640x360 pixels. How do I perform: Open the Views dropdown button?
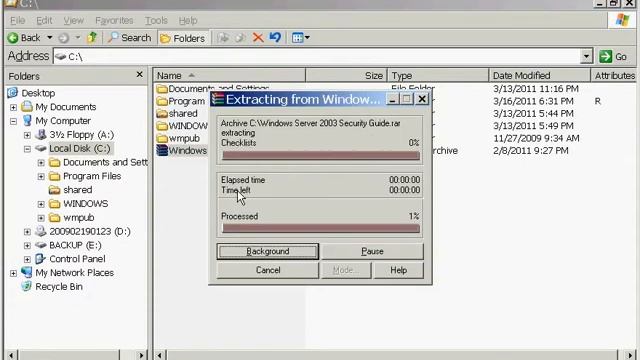pyautogui.click(x=301, y=38)
